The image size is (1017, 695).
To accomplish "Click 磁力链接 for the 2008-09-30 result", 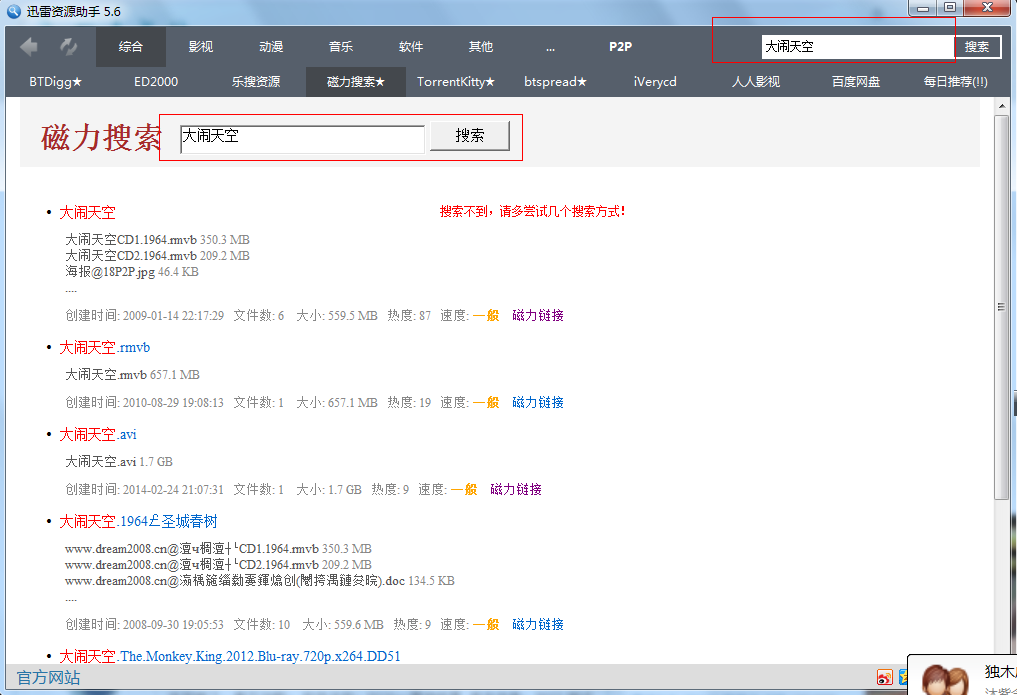I will [x=538, y=624].
